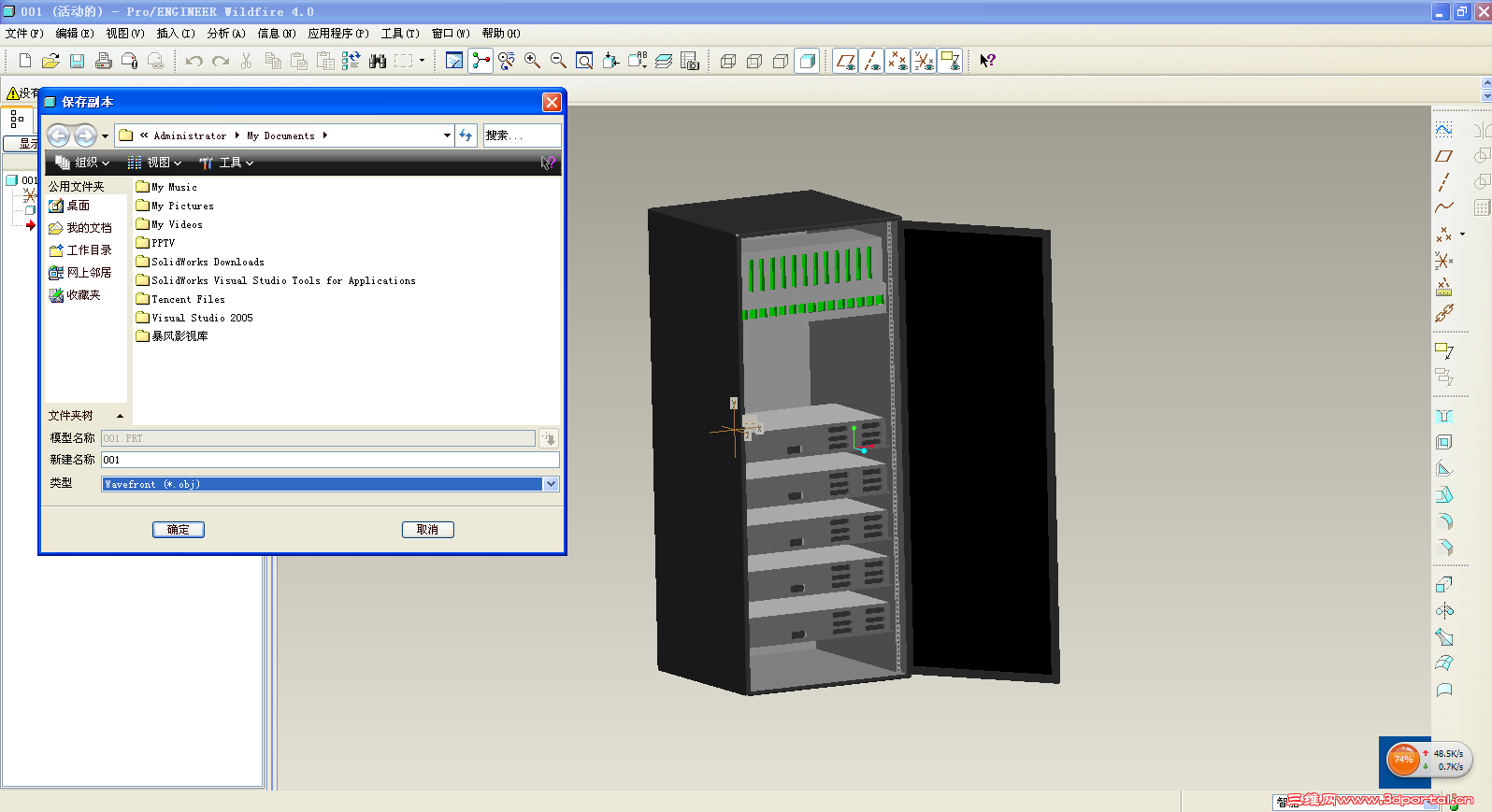Screen dimensions: 1492x812
Task: Open the 视图 dropdown in dialog toolbar
Action: click(x=155, y=163)
